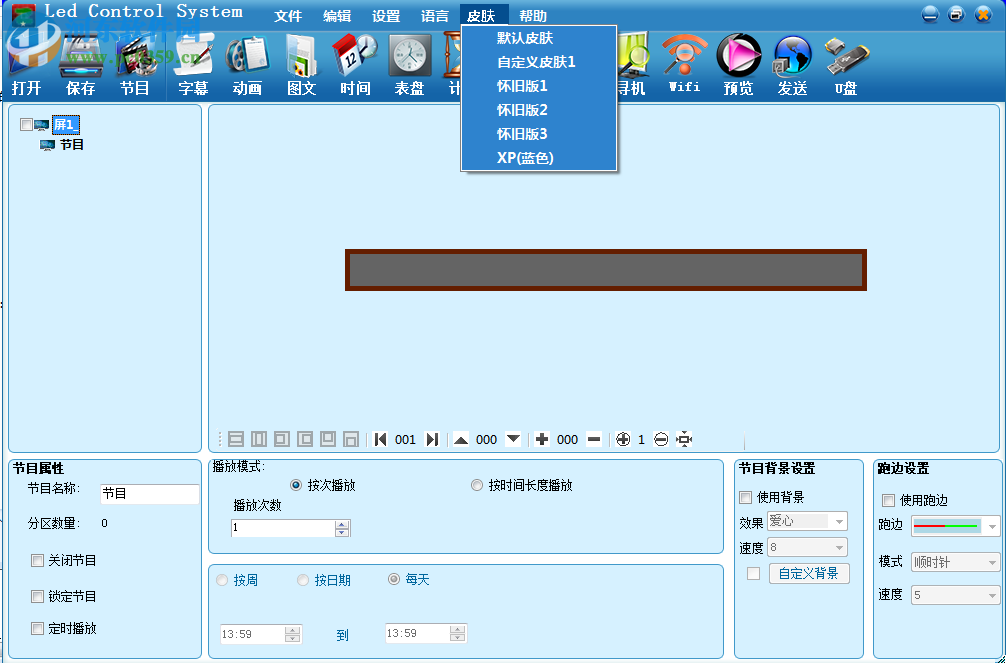Viewport: 1006px width, 663px height.
Task: Click the 发送 send globe icon
Action: [x=792, y=65]
